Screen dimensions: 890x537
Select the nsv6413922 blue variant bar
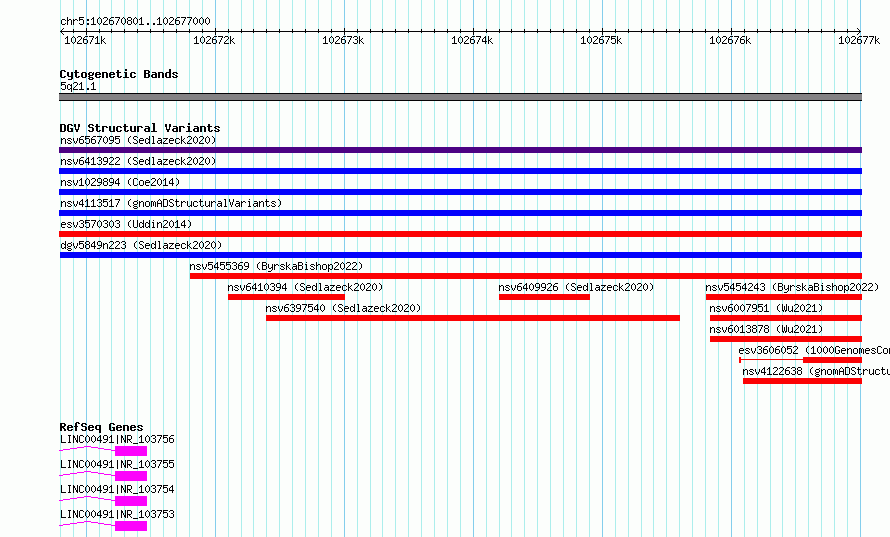[460, 171]
